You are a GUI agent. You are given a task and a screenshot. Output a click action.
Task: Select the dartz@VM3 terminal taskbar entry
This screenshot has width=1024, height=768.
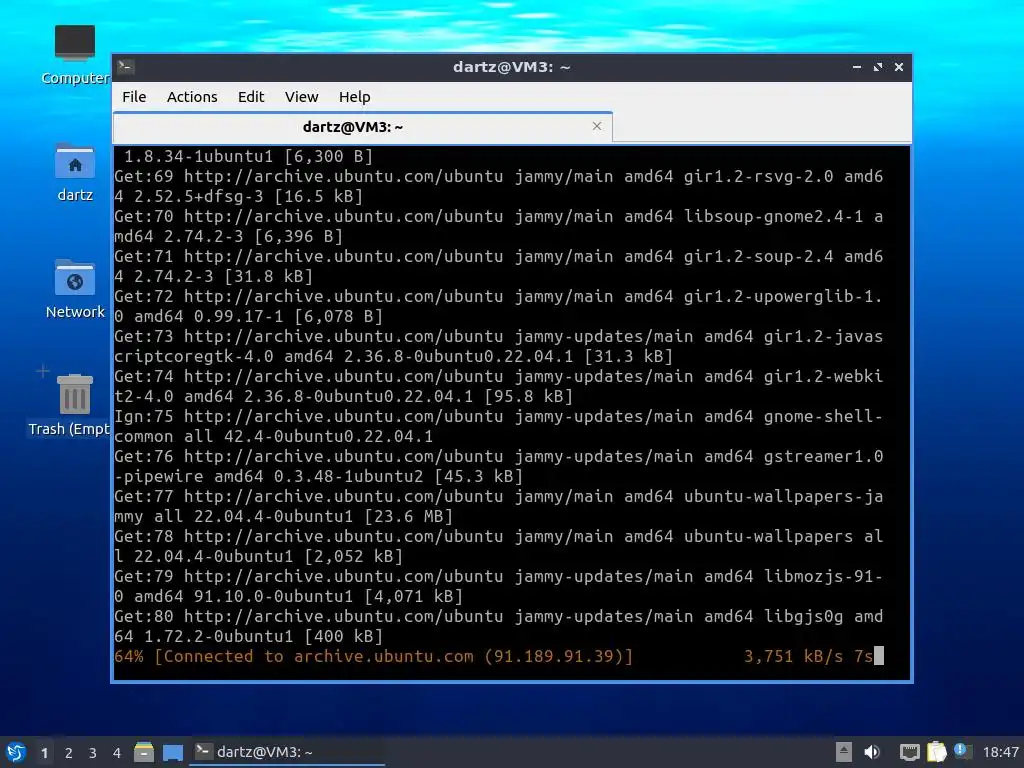[x=287, y=752]
